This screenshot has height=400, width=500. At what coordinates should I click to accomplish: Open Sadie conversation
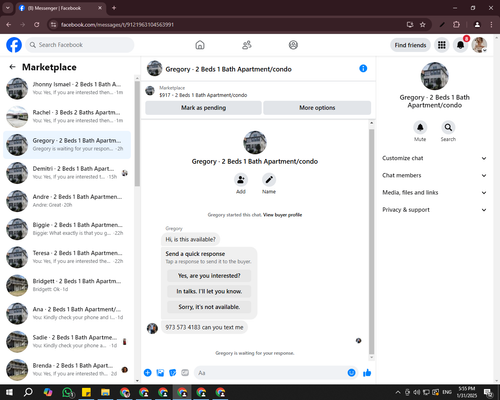(67, 341)
